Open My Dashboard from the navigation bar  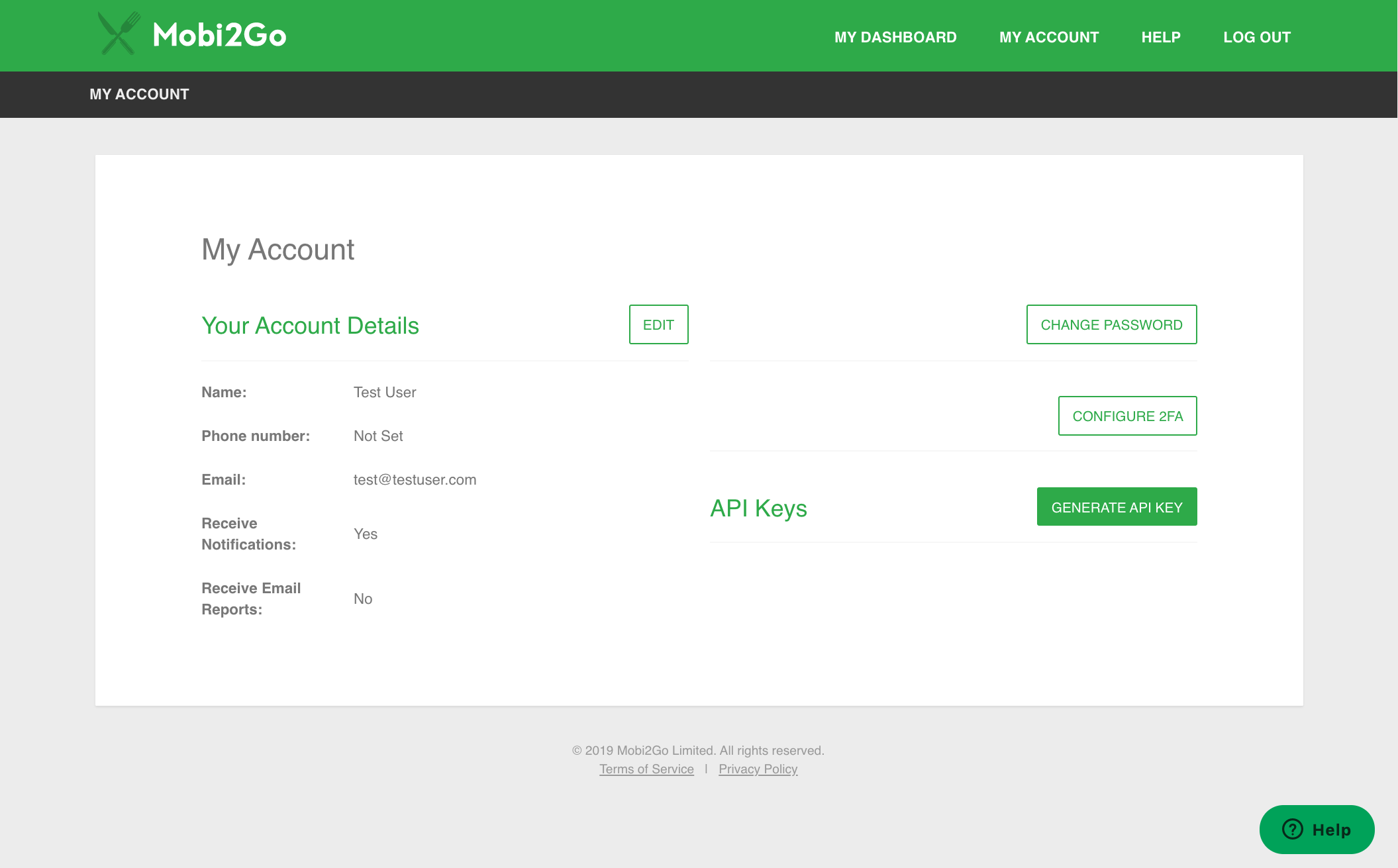point(895,37)
